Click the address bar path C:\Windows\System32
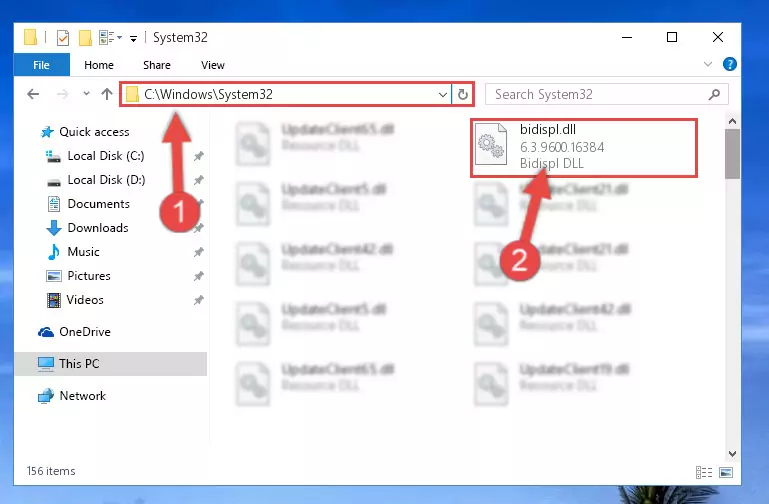The width and height of the screenshot is (769, 504). pyautogui.click(x=208, y=94)
